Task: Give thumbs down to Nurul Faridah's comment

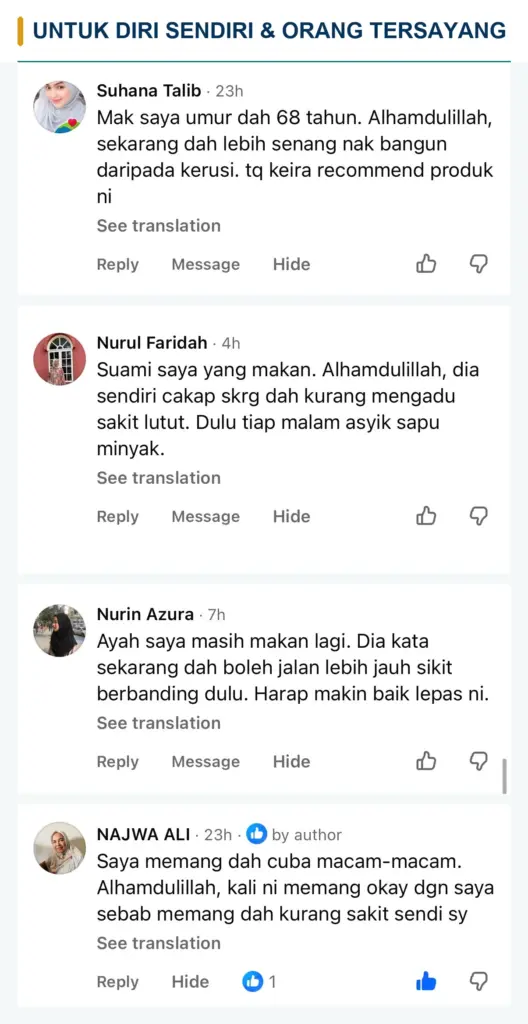Action: tap(480, 516)
